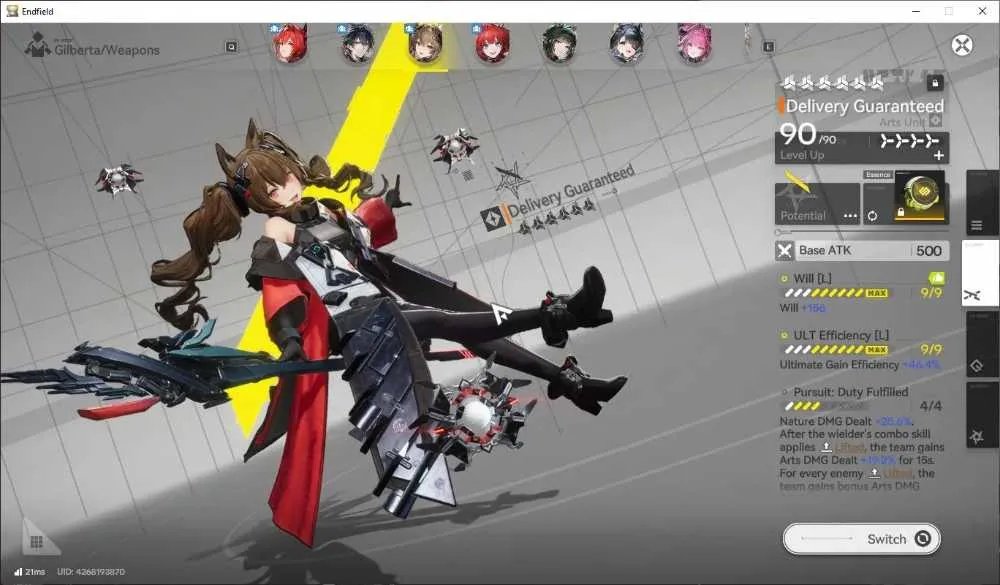The width and height of the screenshot is (1000, 585).
Task: Select the pink-haired operator portrait
Action: pos(695,43)
